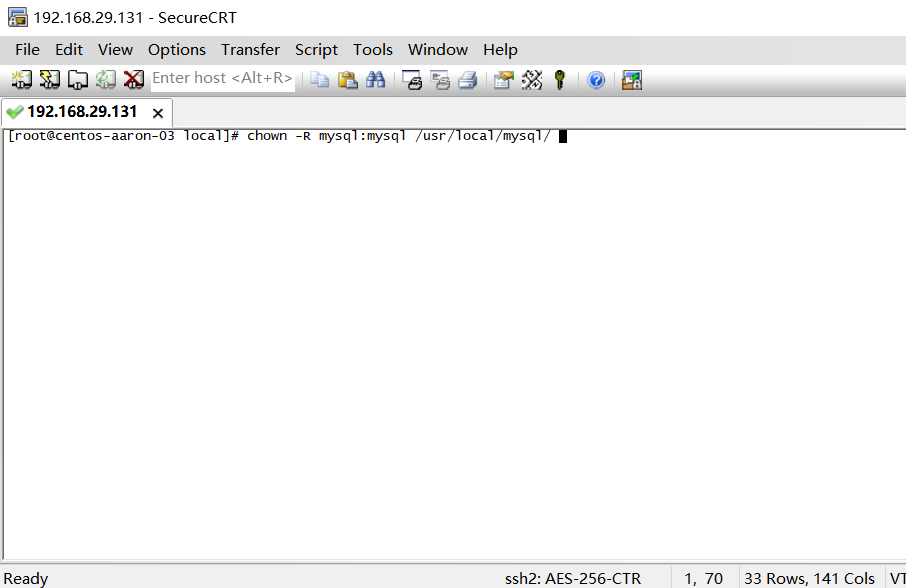Open the Tools menu
The image size is (906, 588).
coord(373,50)
